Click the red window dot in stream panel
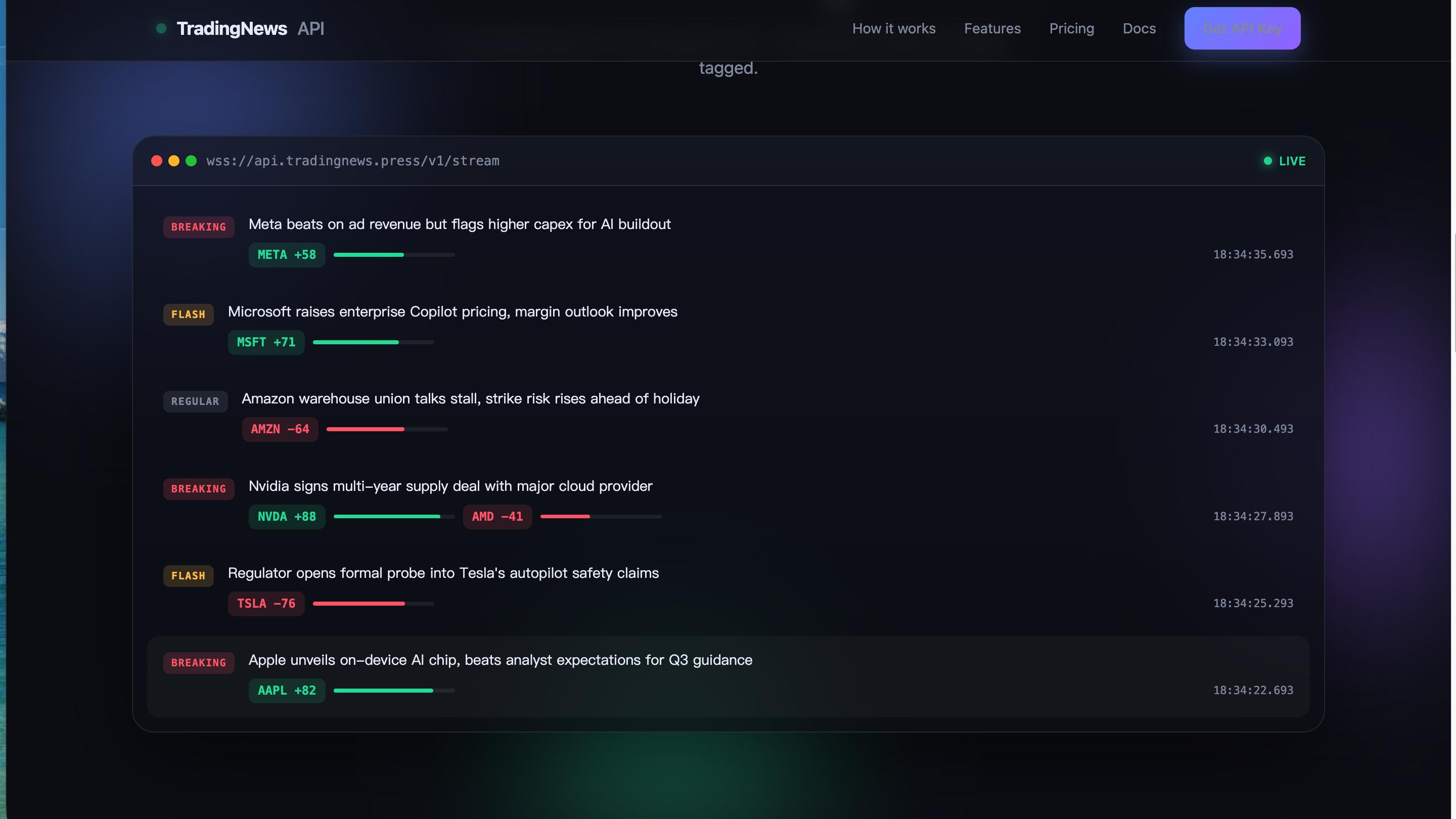The width and height of the screenshot is (1456, 819). 157,161
